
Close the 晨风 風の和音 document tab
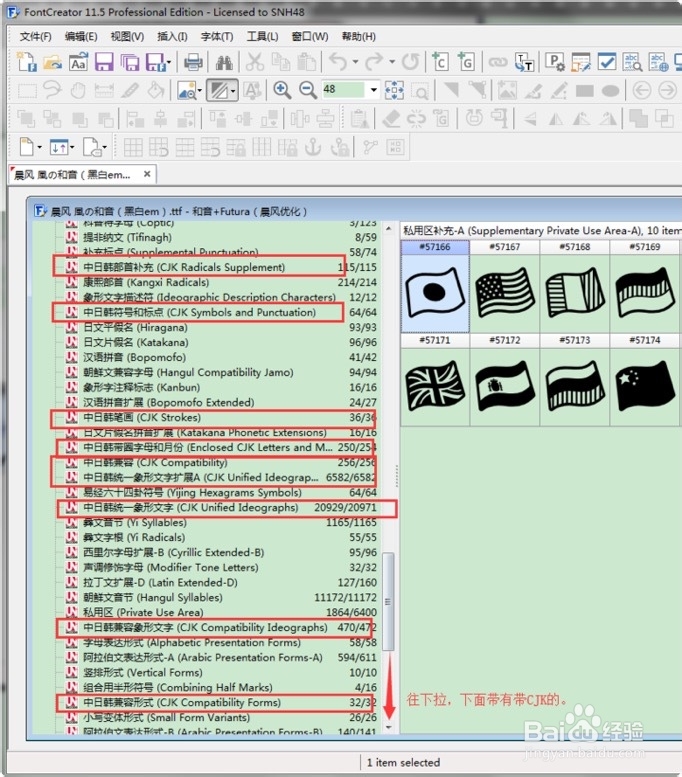coord(147,174)
